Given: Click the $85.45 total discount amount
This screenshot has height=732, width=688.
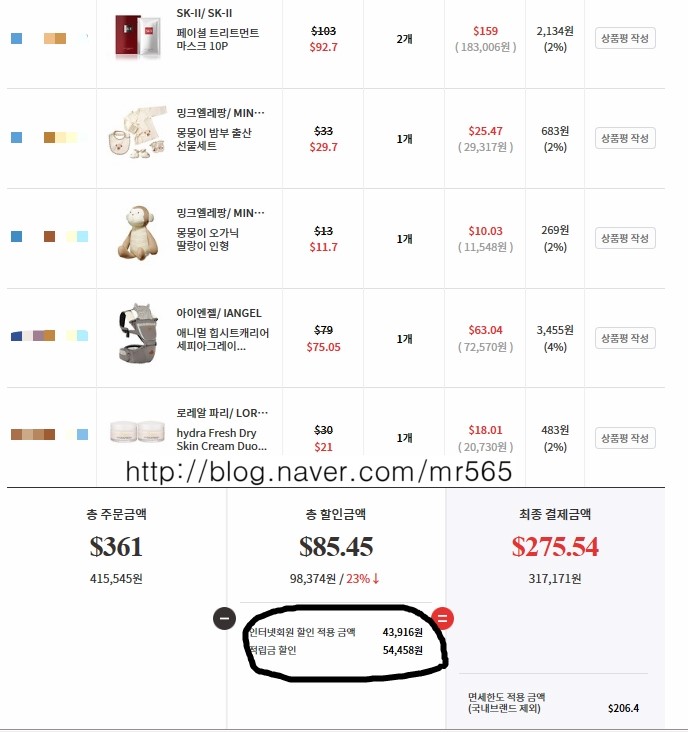Looking at the screenshot, I should pos(336,547).
